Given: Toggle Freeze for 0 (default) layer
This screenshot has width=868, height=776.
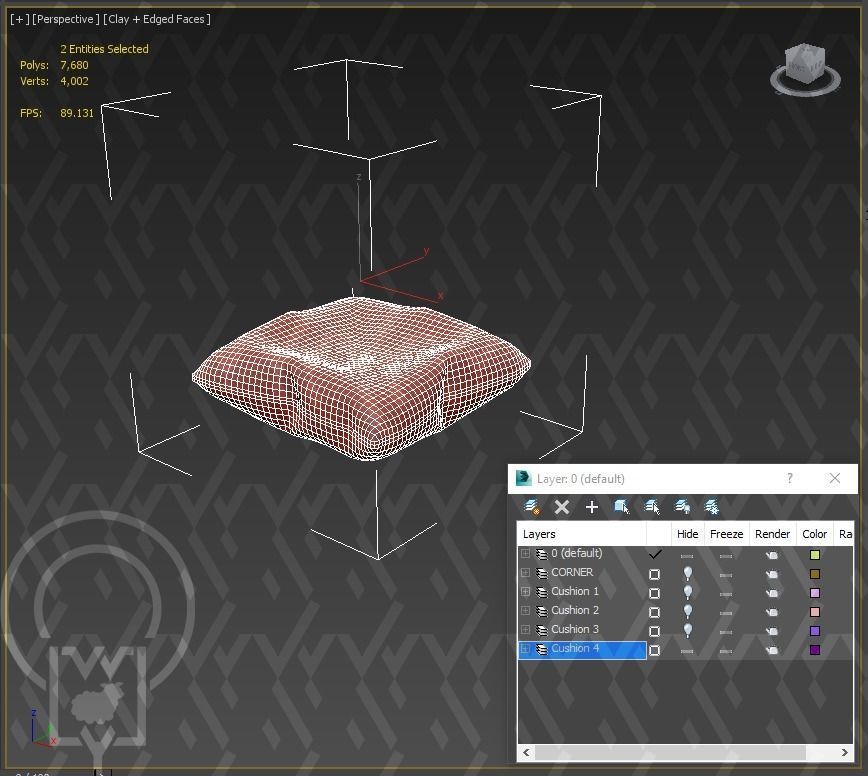Looking at the screenshot, I should tap(726, 556).
